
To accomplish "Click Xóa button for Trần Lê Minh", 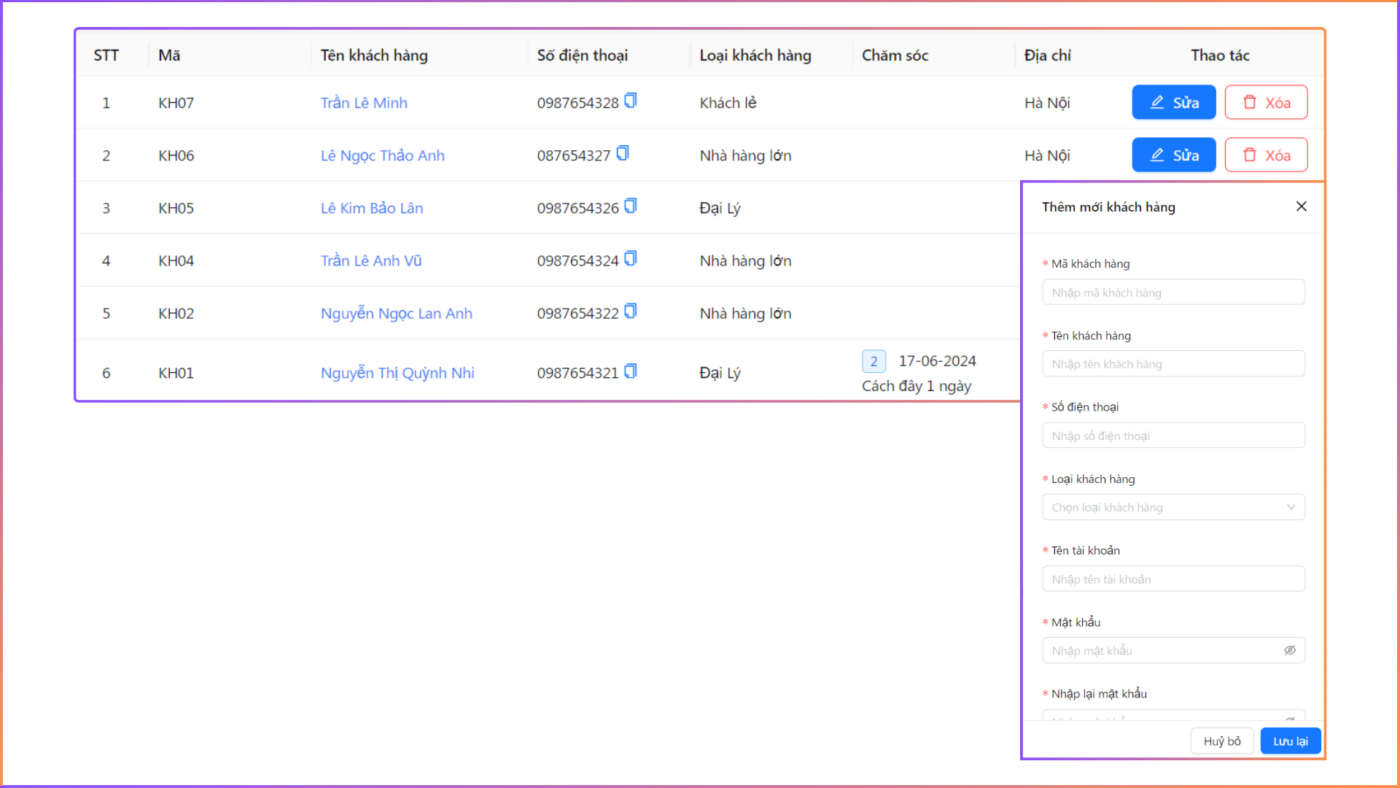I will coord(1266,102).
